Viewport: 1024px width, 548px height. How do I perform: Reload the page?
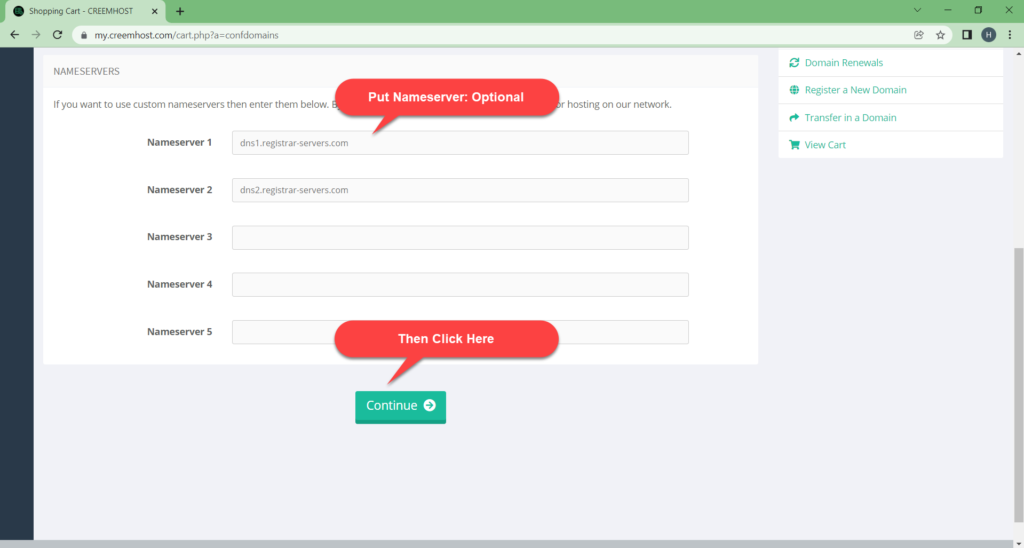(57, 35)
